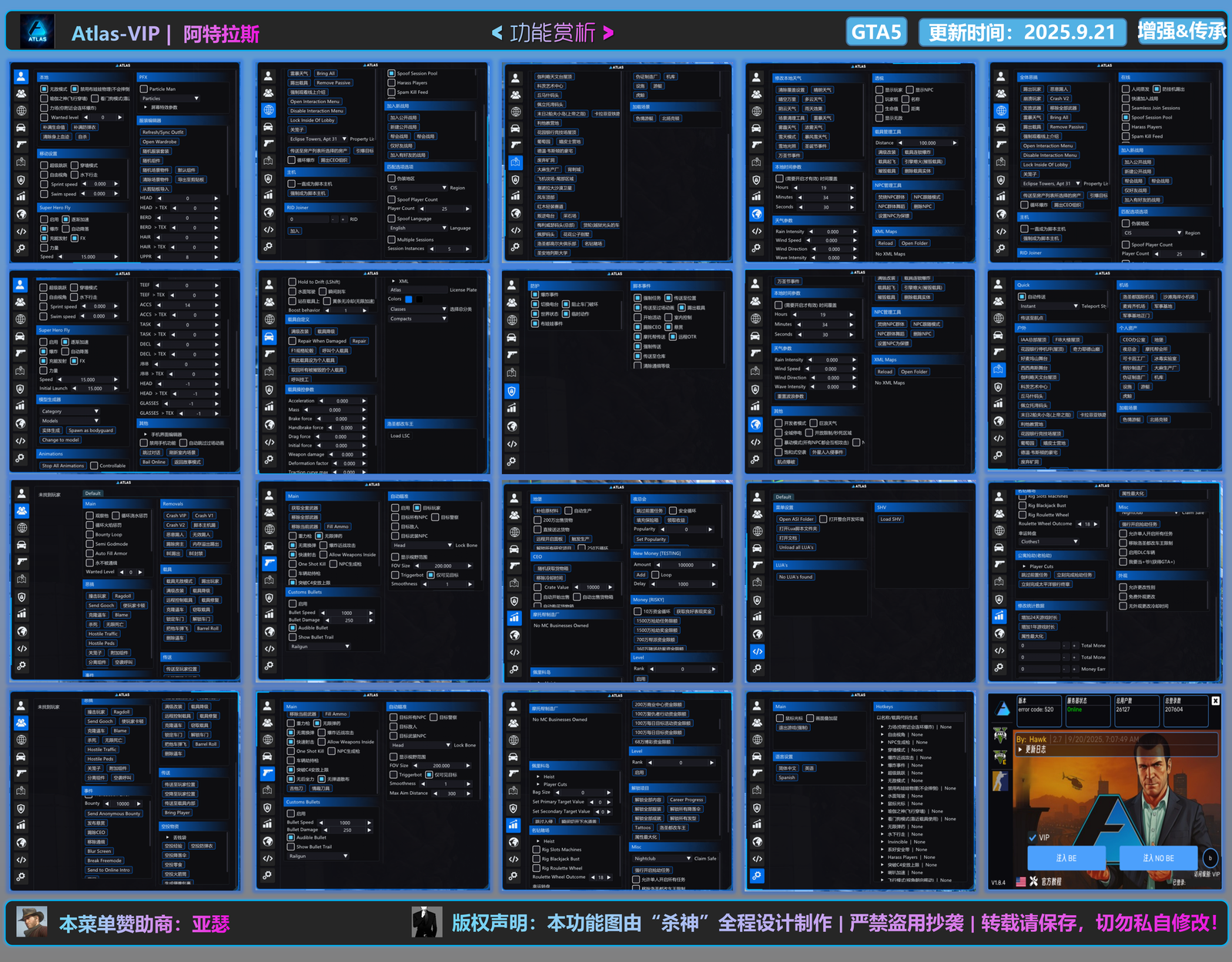Open the Particles dropdown

click(x=170, y=99)
